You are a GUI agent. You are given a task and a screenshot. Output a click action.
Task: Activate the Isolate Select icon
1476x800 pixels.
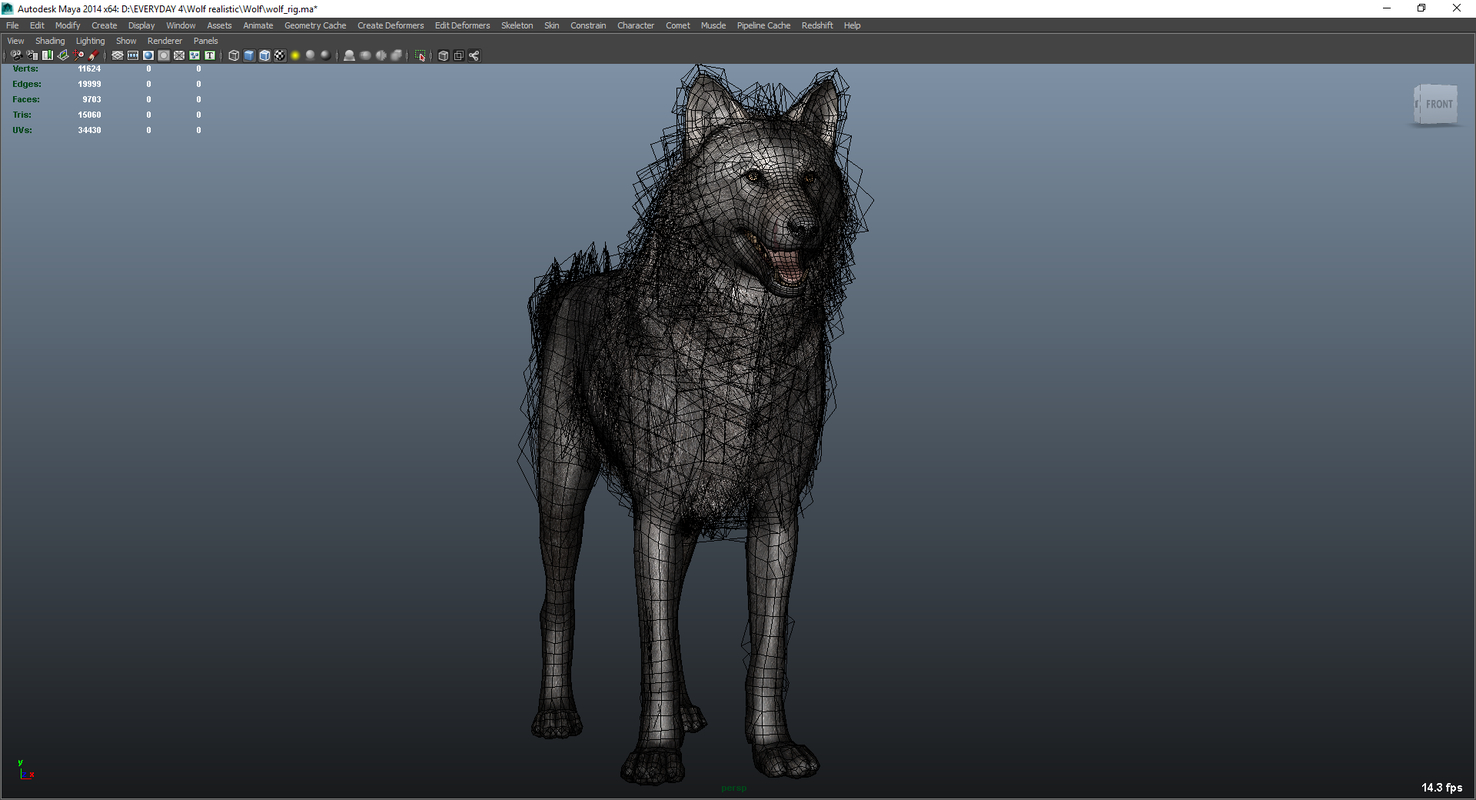(419, 55)
